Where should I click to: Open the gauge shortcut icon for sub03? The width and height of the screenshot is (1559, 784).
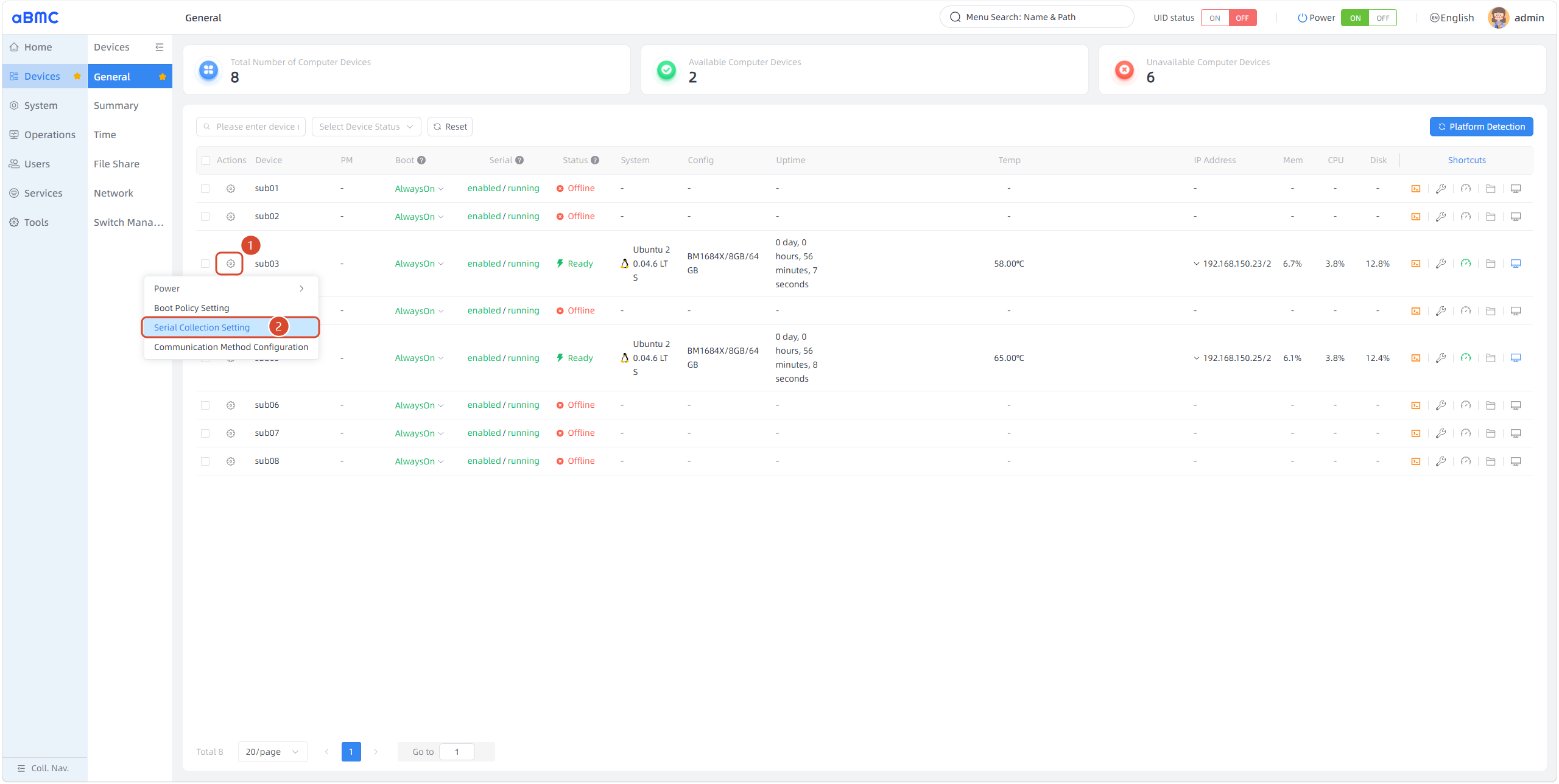[x=1466, y=264]
